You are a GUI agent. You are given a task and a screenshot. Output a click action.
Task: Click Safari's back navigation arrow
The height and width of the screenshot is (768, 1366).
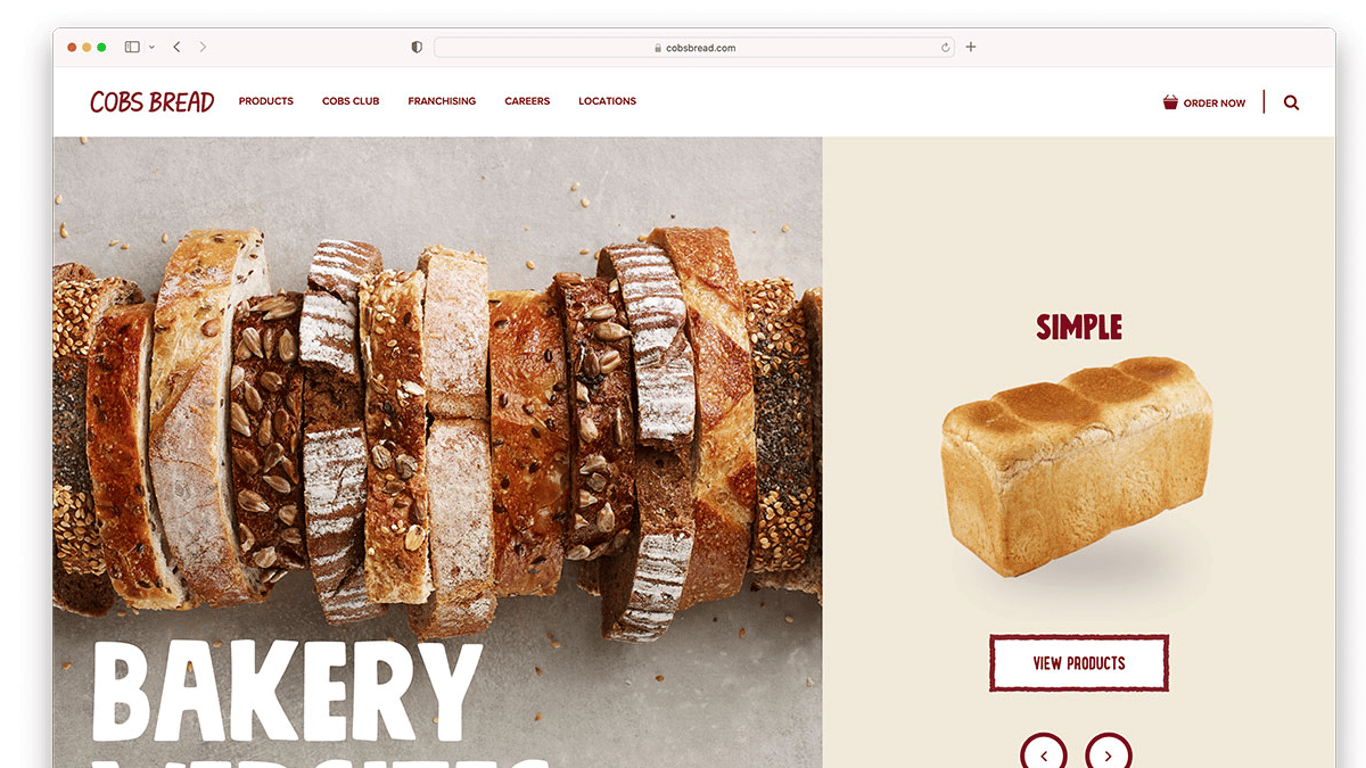click(177, 47)
